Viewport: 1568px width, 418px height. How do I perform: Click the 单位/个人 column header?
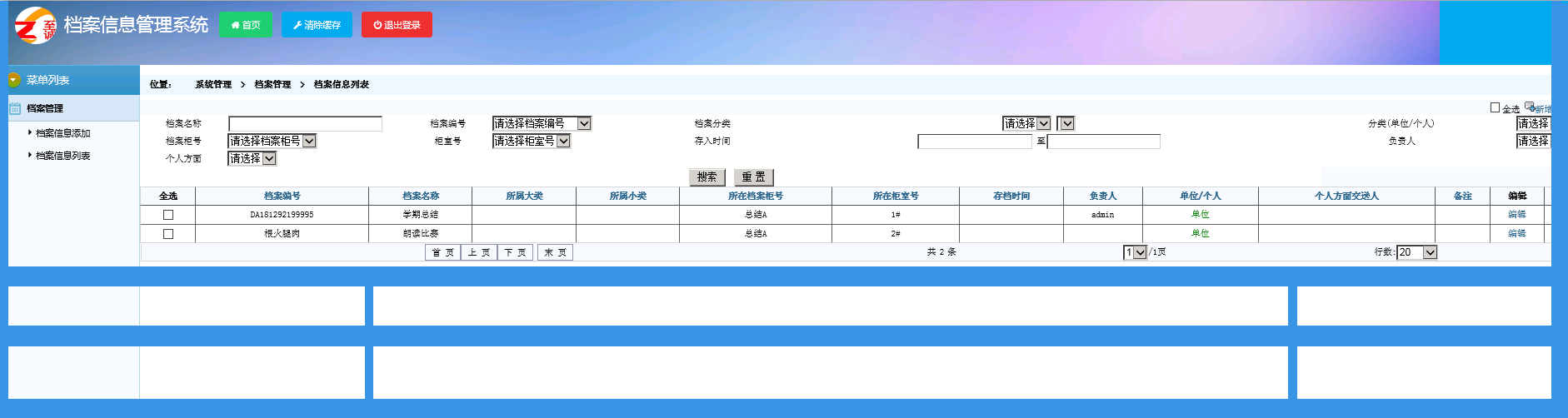1201,196
